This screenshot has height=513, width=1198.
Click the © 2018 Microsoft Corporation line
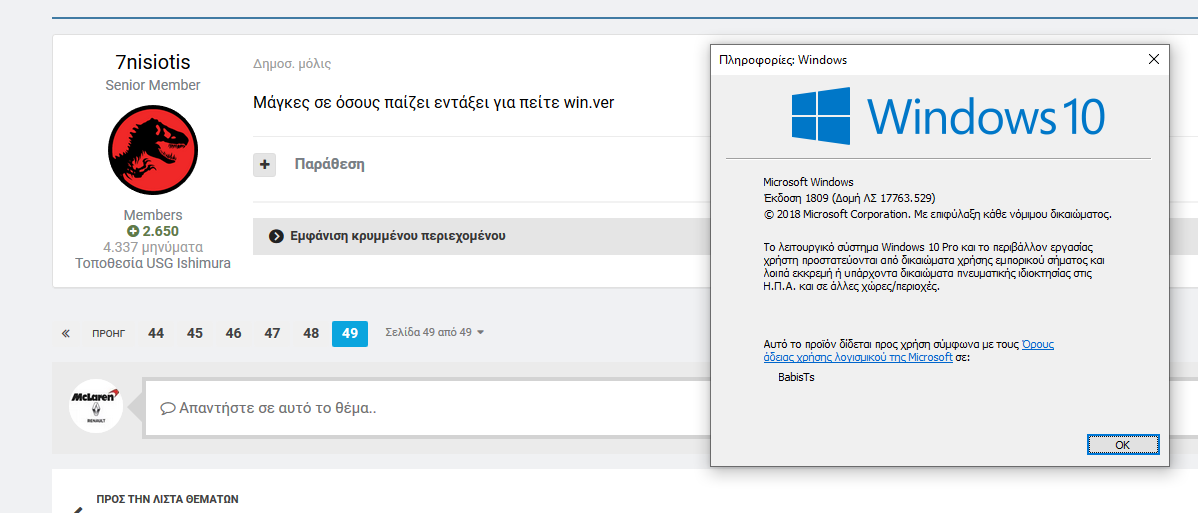coord(937,213)
